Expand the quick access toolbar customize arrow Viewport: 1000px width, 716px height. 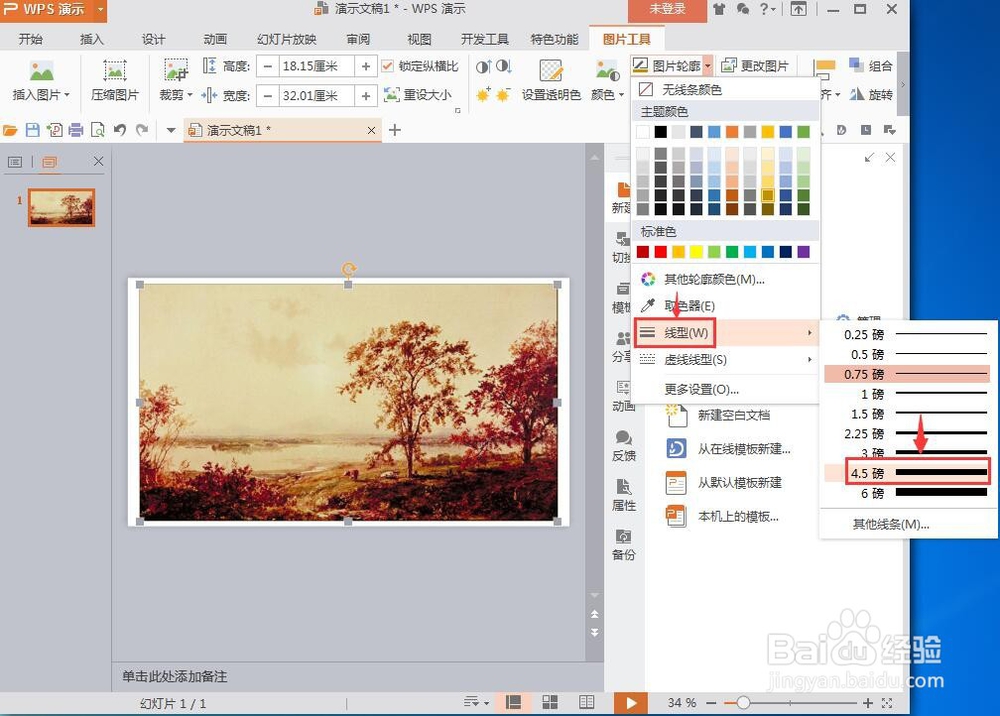pyautogui.click(x=171, y=130)
